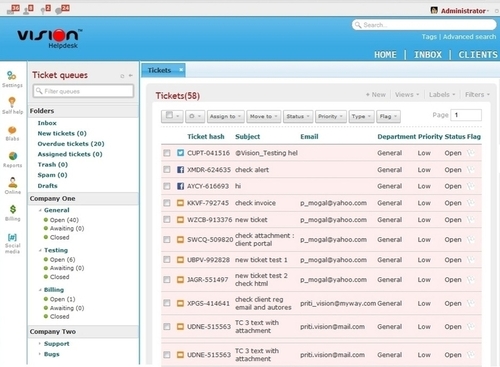Flag ticket KKVF-792745
This screenshot has width=500, height=367.
[471, 203]
